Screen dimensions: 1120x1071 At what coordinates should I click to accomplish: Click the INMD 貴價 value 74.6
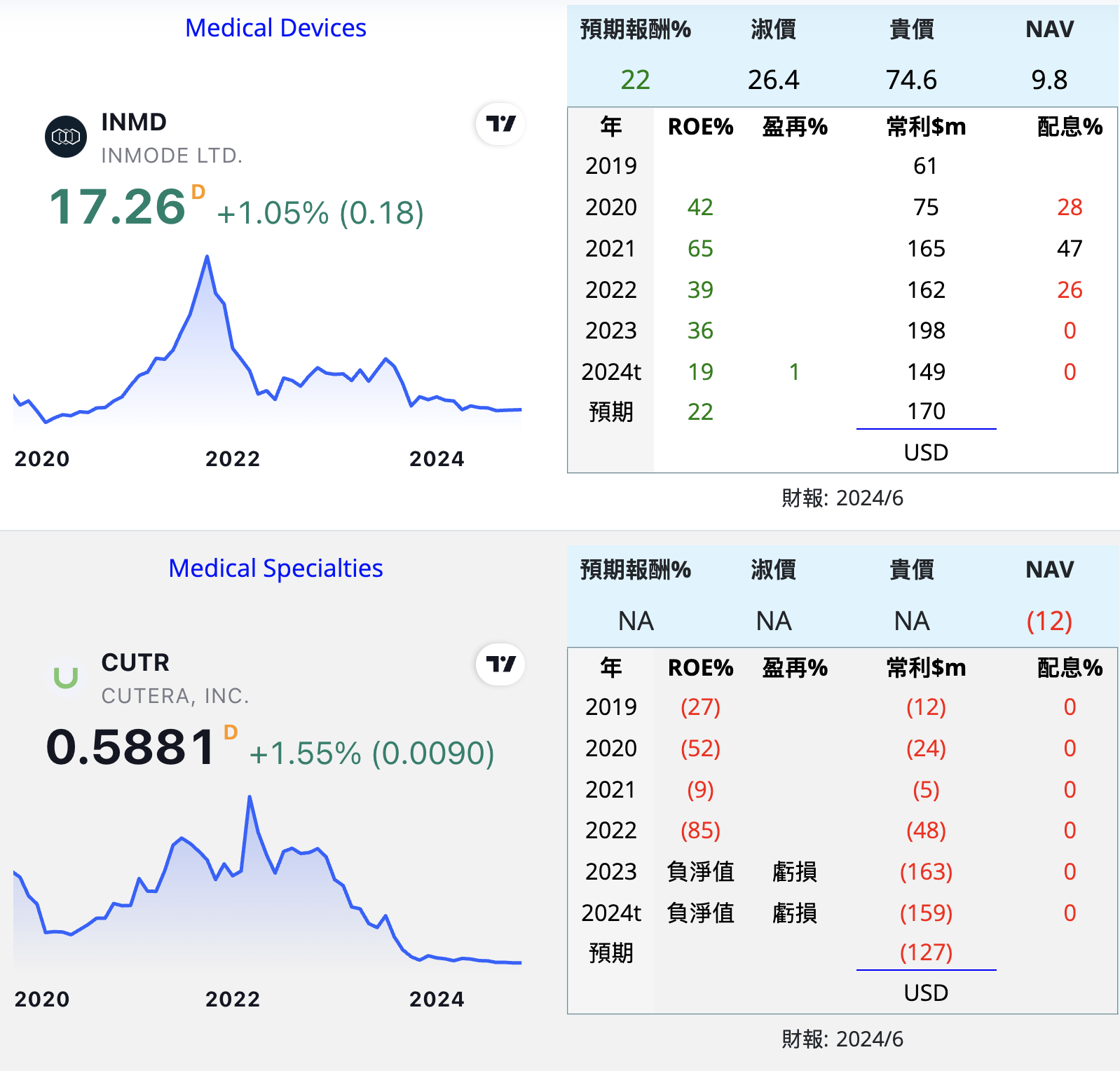(x=912, y=80)
